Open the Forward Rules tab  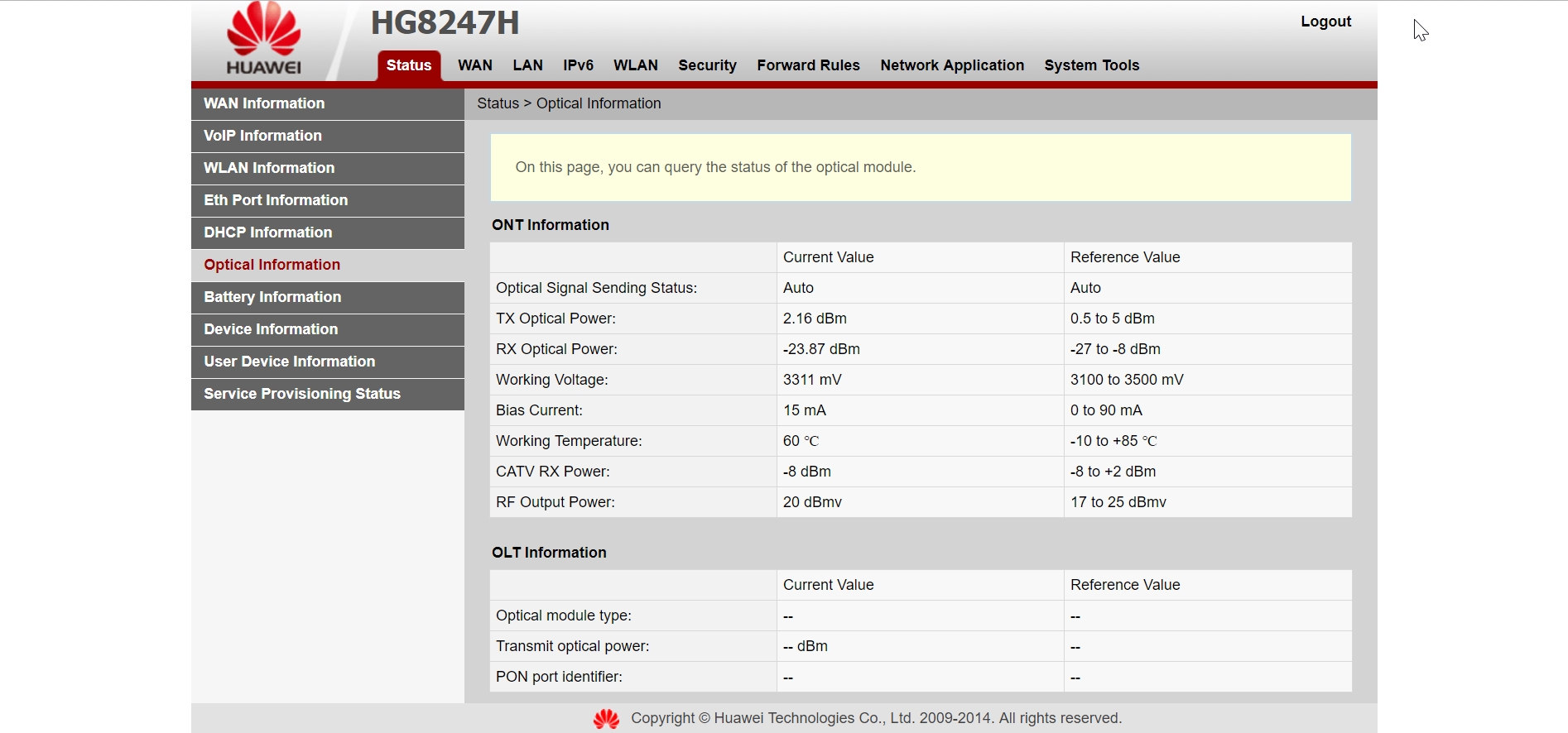click(808, 65)
